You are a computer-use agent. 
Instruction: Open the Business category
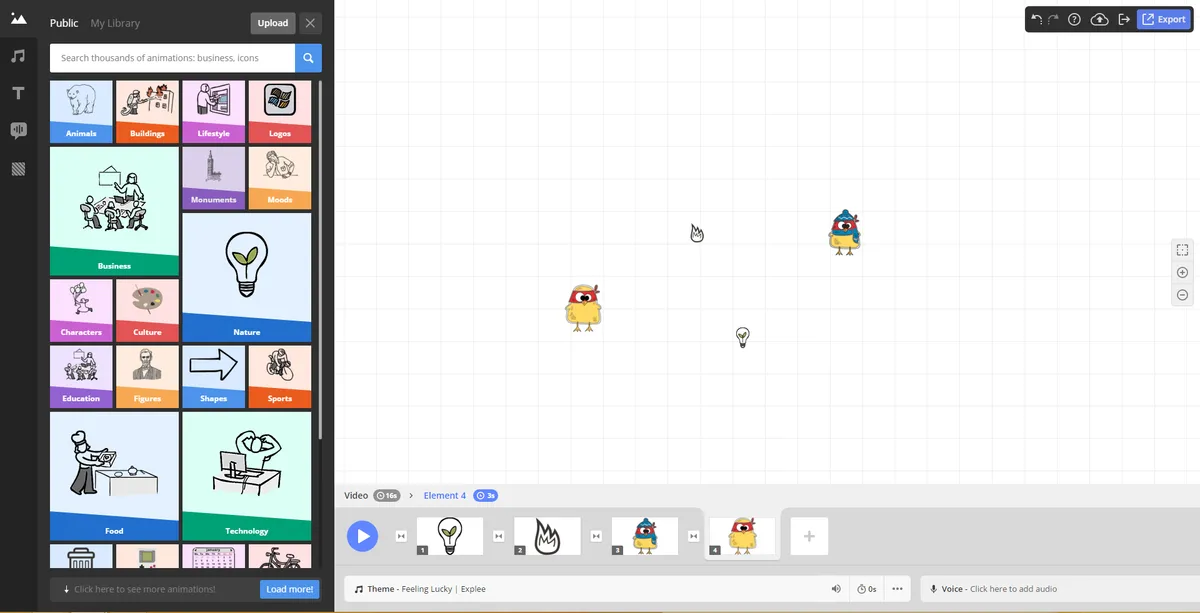[x=114, y=211]
